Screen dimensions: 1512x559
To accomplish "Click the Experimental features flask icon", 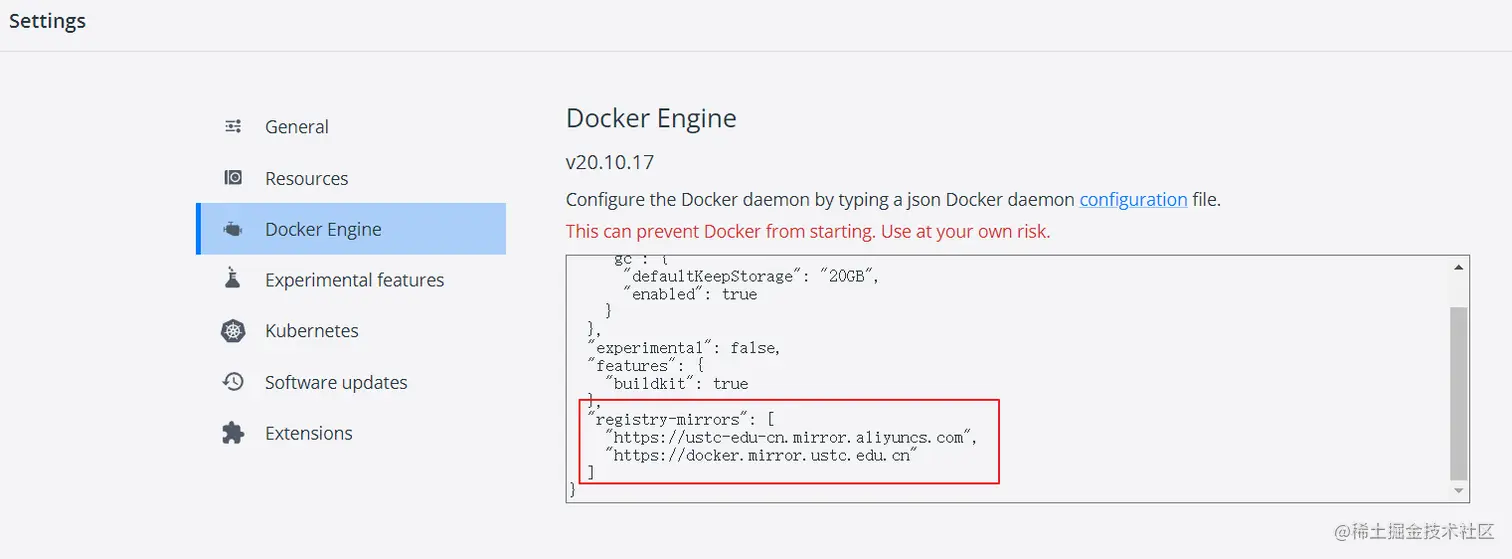I will tap(233, 279).
